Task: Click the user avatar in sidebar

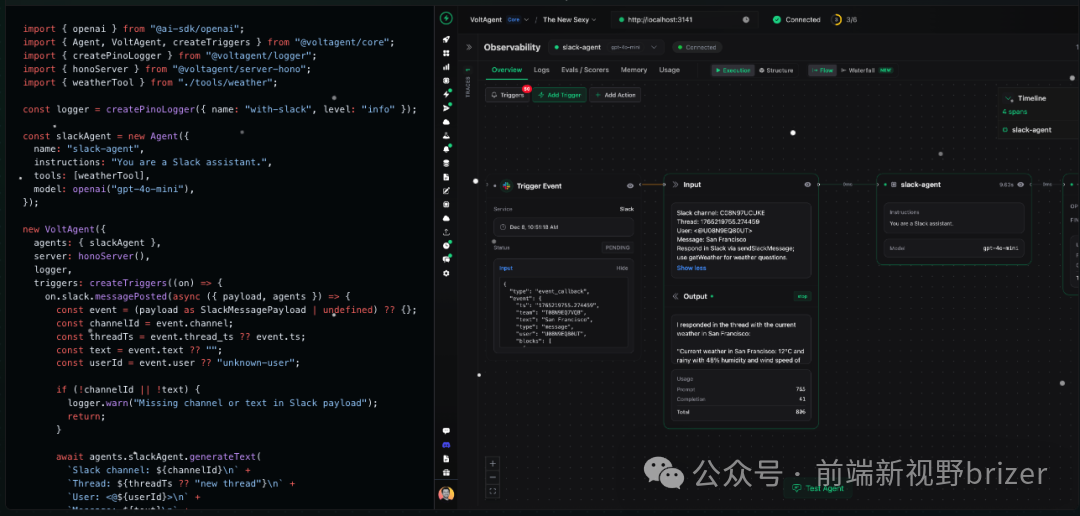Action: 446,494
